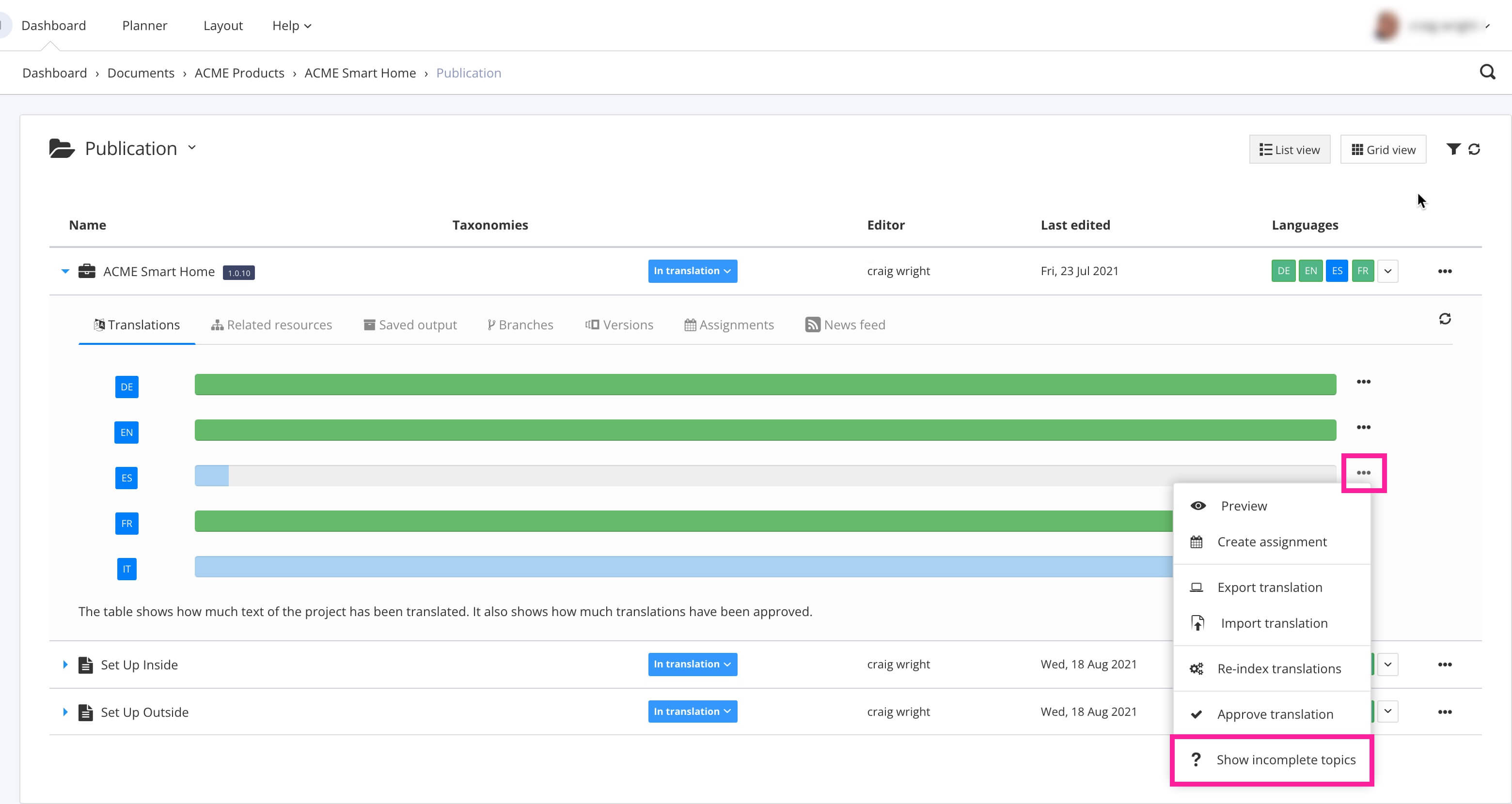Switch to Grid view
Image resolution: width=1512 pixels, height=804 pixels.
(1383, 150)
